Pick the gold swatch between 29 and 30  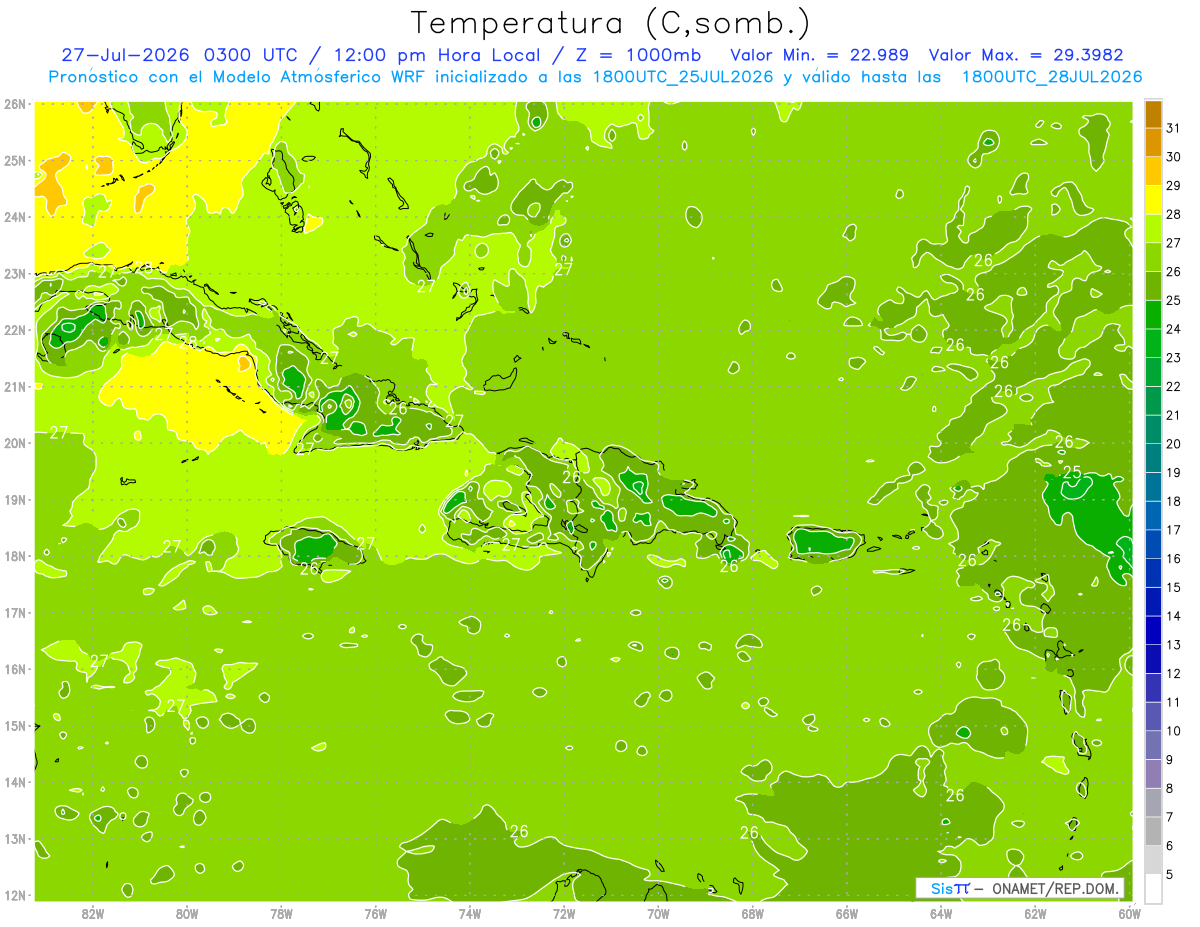click(x=1154, y=171)
